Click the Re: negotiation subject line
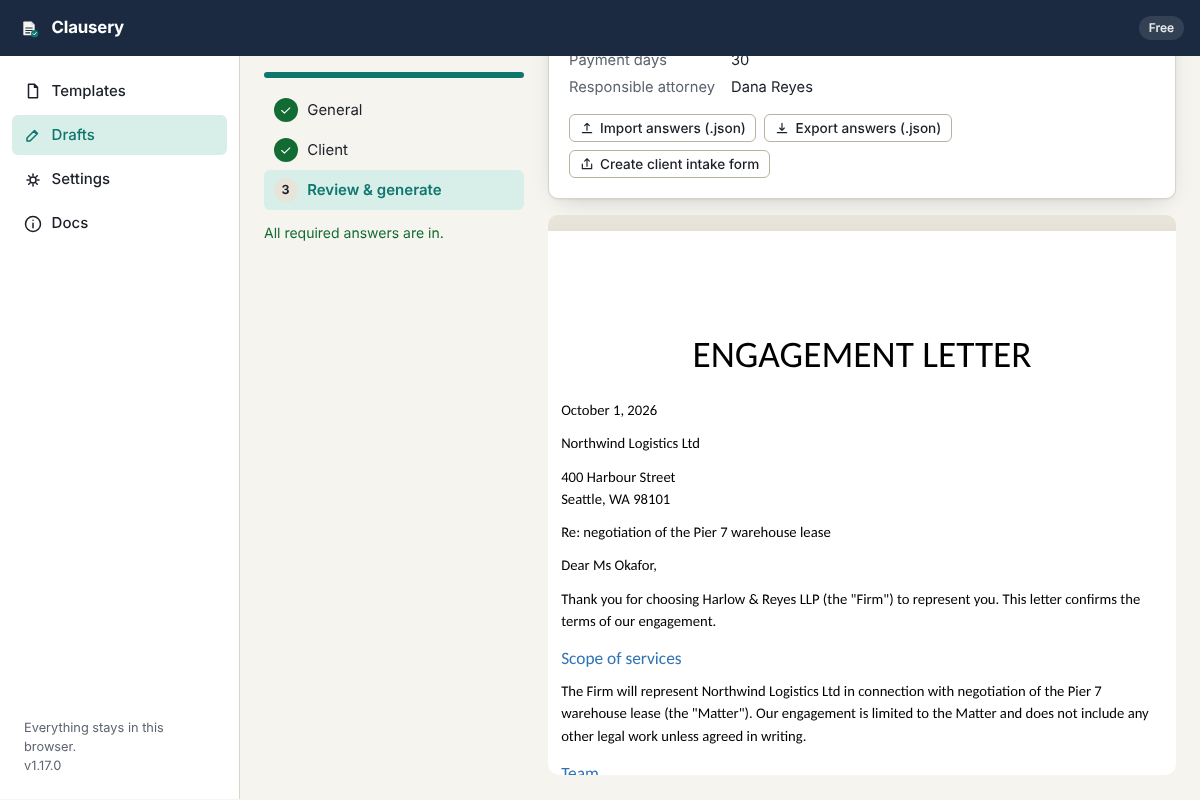The height and width of the screenshot is (800, 1200). (x=696, y=532)
